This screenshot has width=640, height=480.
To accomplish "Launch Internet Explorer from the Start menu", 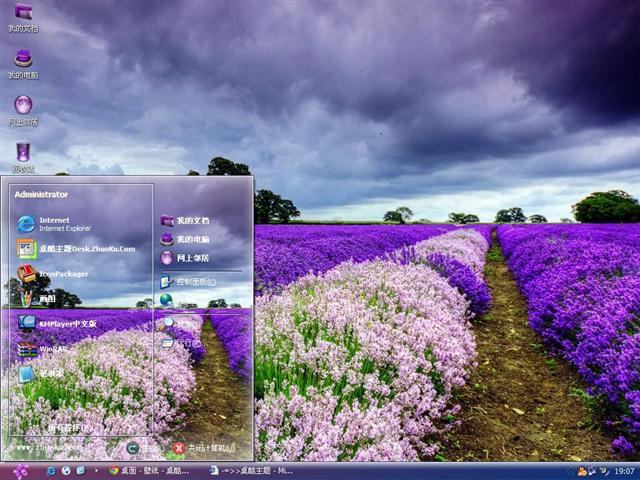I will (x=55, y=224).
